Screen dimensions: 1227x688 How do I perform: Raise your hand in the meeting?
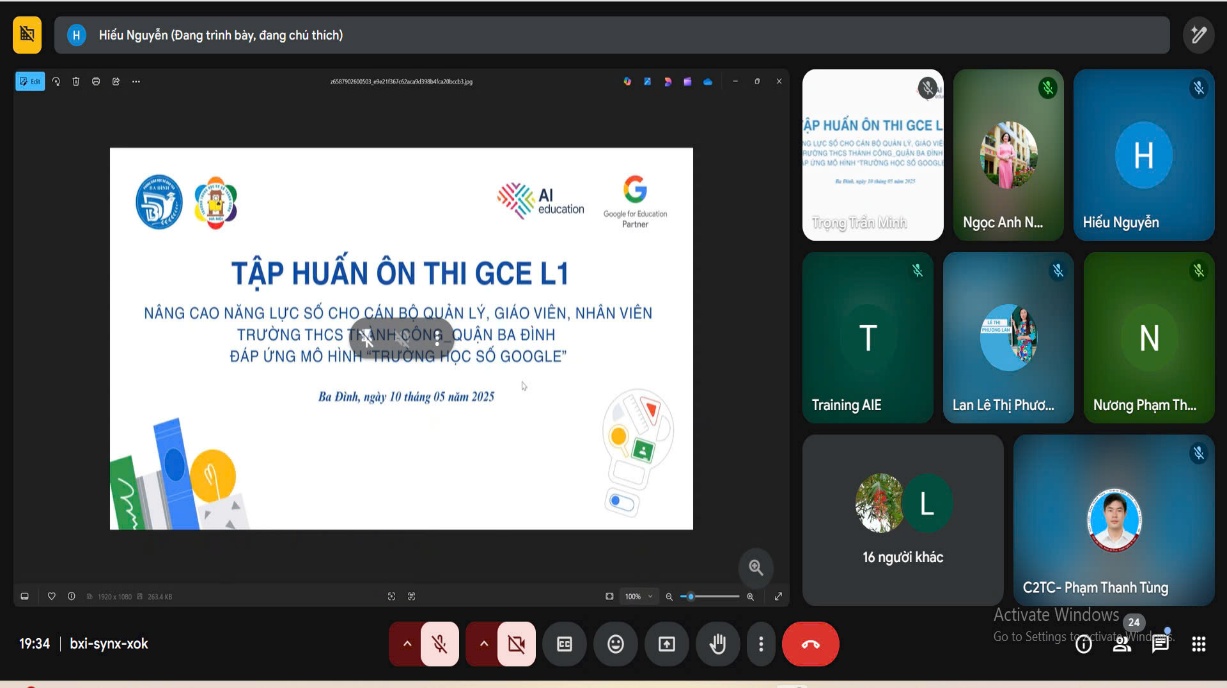pos(718,644)
